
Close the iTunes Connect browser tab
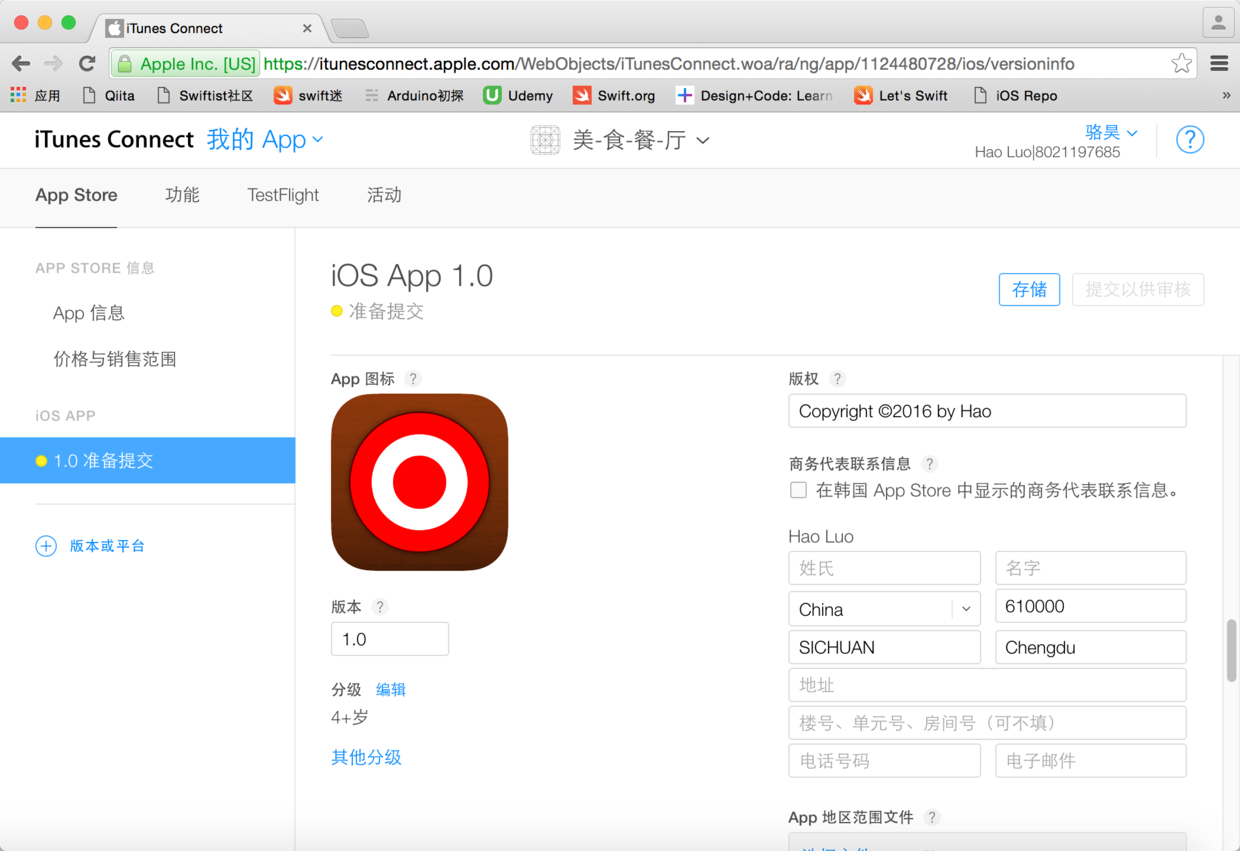307,28
